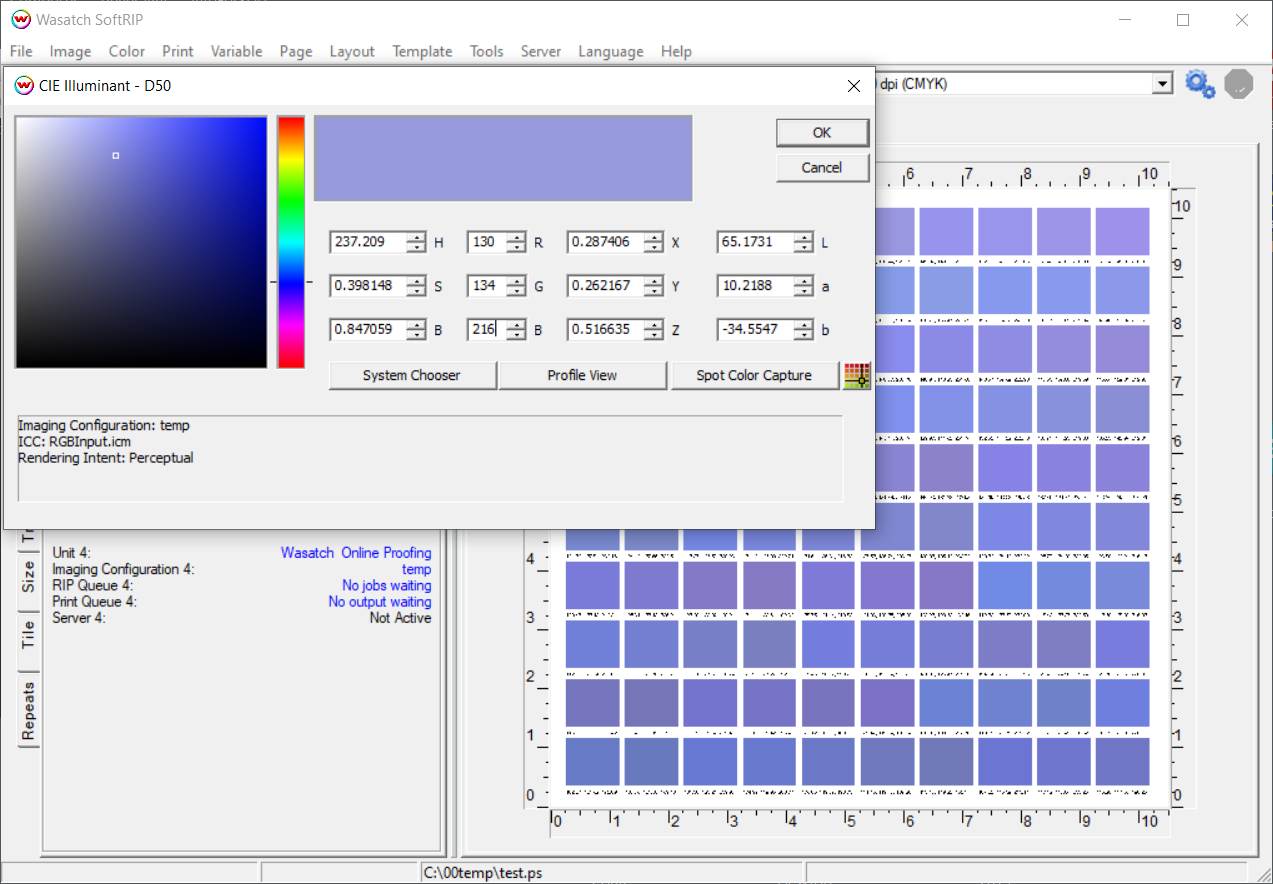Click the HSB brightness 0.847059 field
The width and height of the screenshot is (1273, 884).
tap(368, 329)
